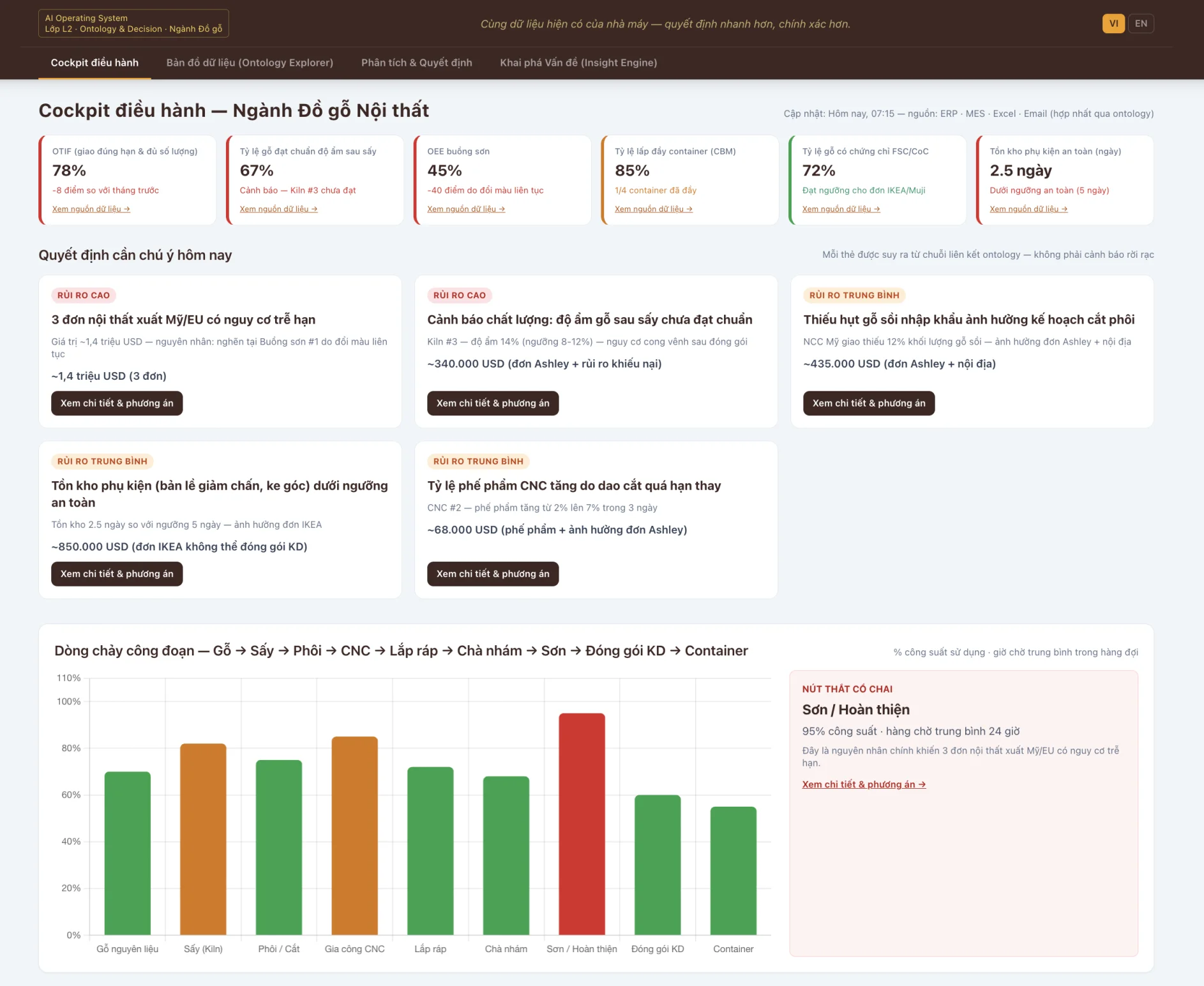
Task: Click '~340.000 USD (đơn Ashley + rủi ro khiếu nại)'
Action: [x=545, y=364]
